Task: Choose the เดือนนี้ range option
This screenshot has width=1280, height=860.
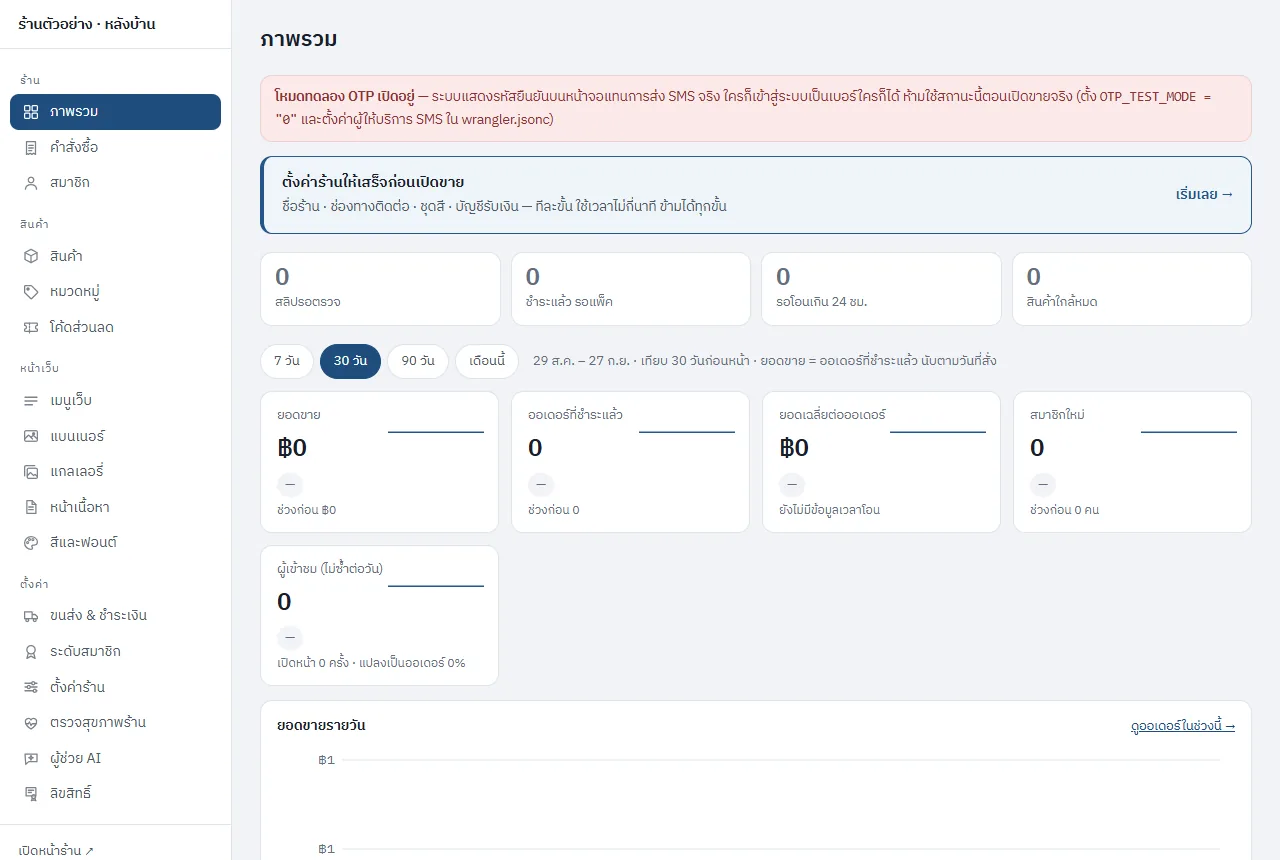Action: pos(487,361)
